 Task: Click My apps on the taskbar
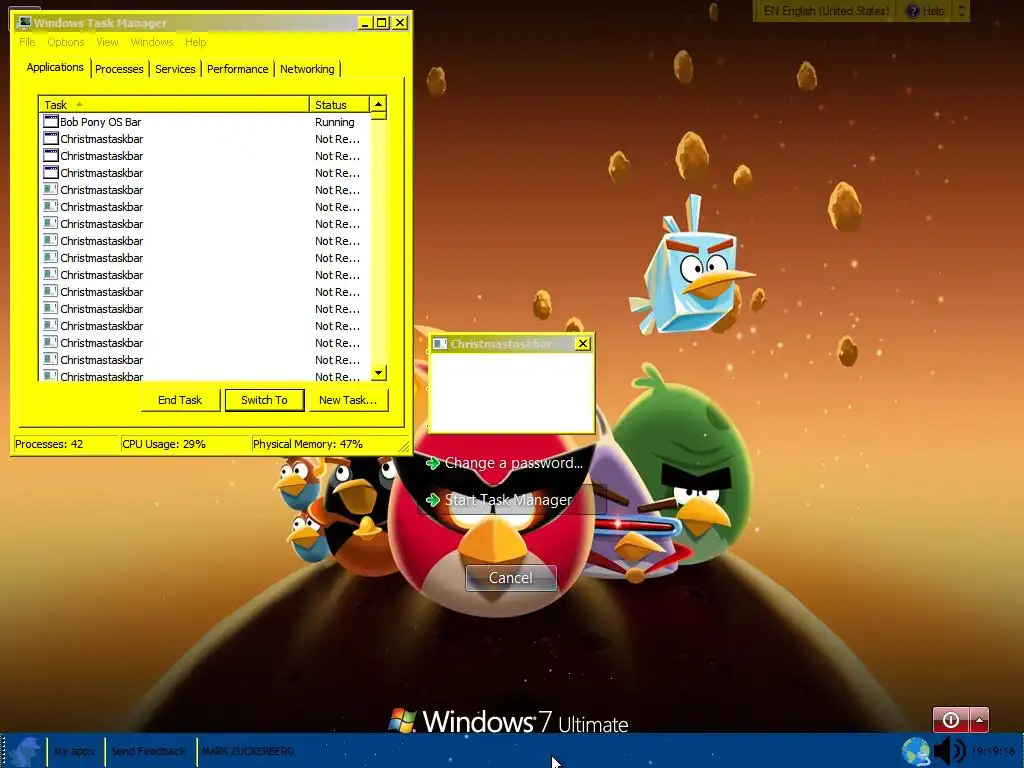(x=74, y=752)
